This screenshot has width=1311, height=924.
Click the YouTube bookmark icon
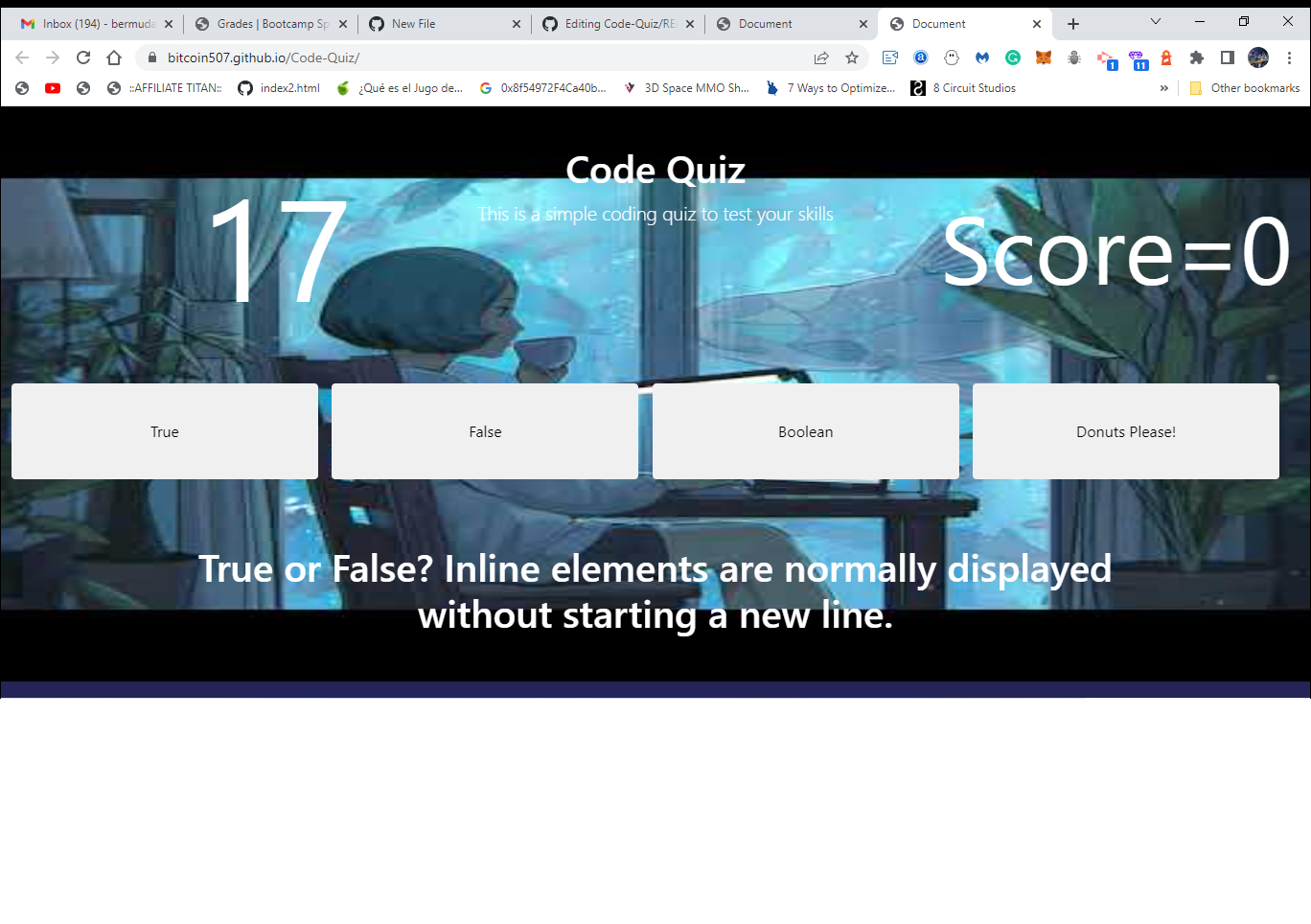click(x=53, y=88)
